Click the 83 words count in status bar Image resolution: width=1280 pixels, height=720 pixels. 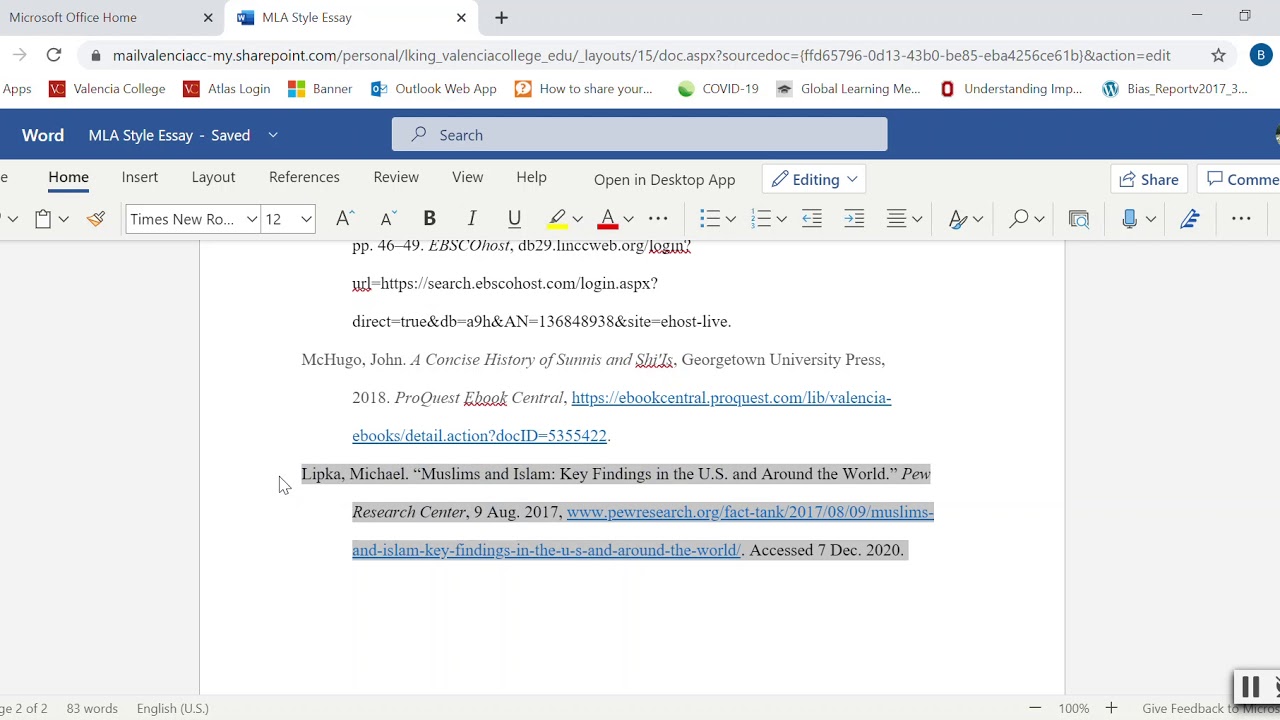click(x=92, y=708)
